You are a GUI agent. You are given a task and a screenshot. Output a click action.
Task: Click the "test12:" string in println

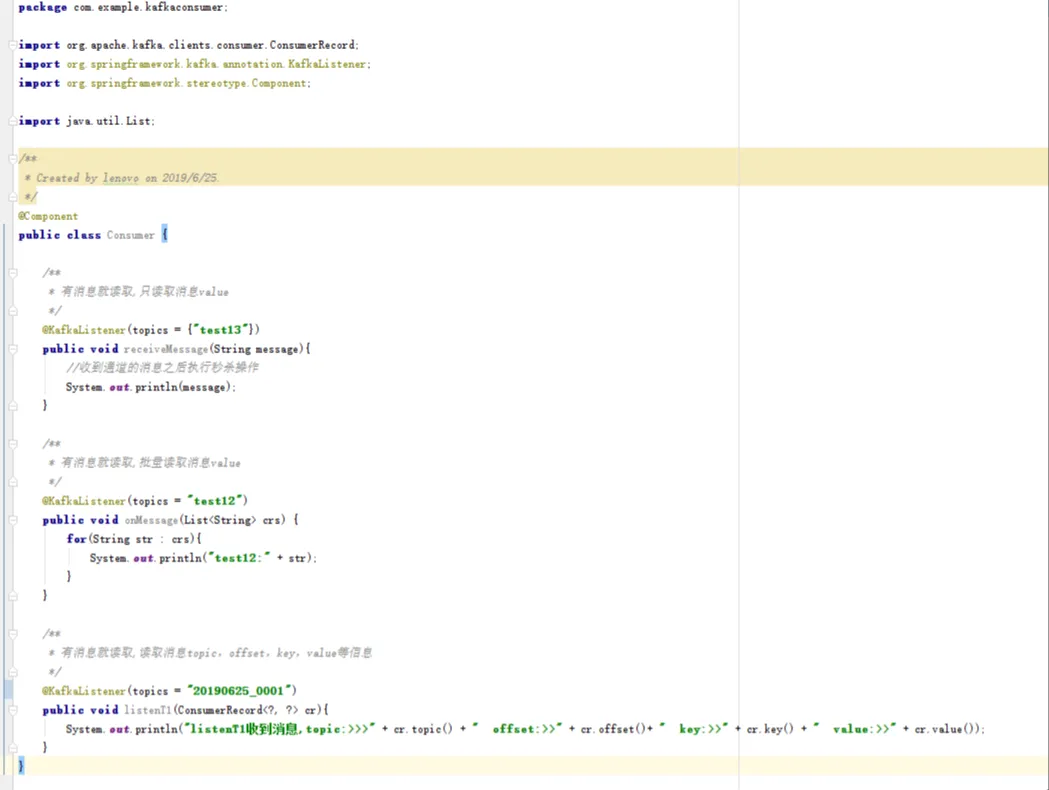click(239, 558)
